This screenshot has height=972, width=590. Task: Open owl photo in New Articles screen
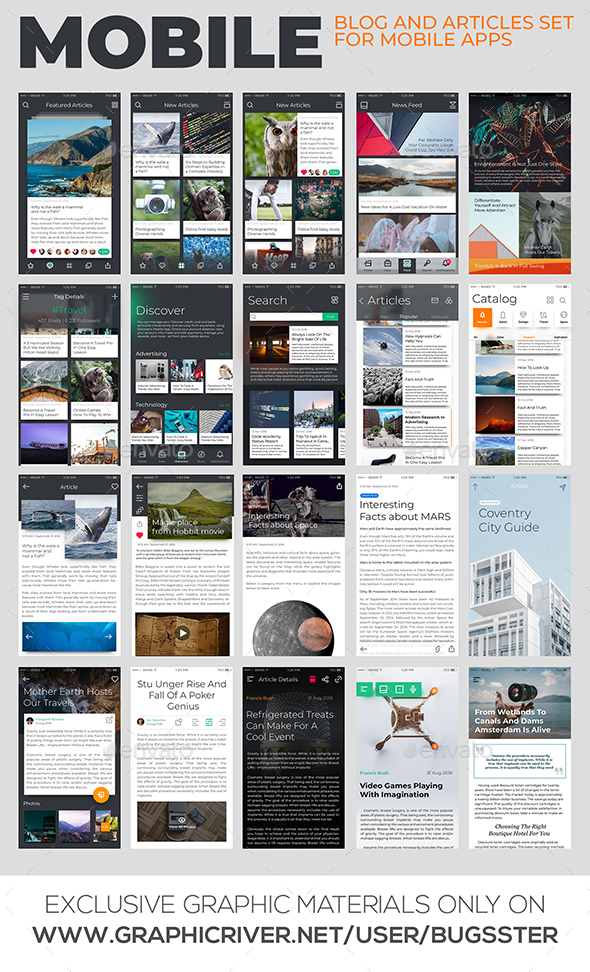pos(270,145)
